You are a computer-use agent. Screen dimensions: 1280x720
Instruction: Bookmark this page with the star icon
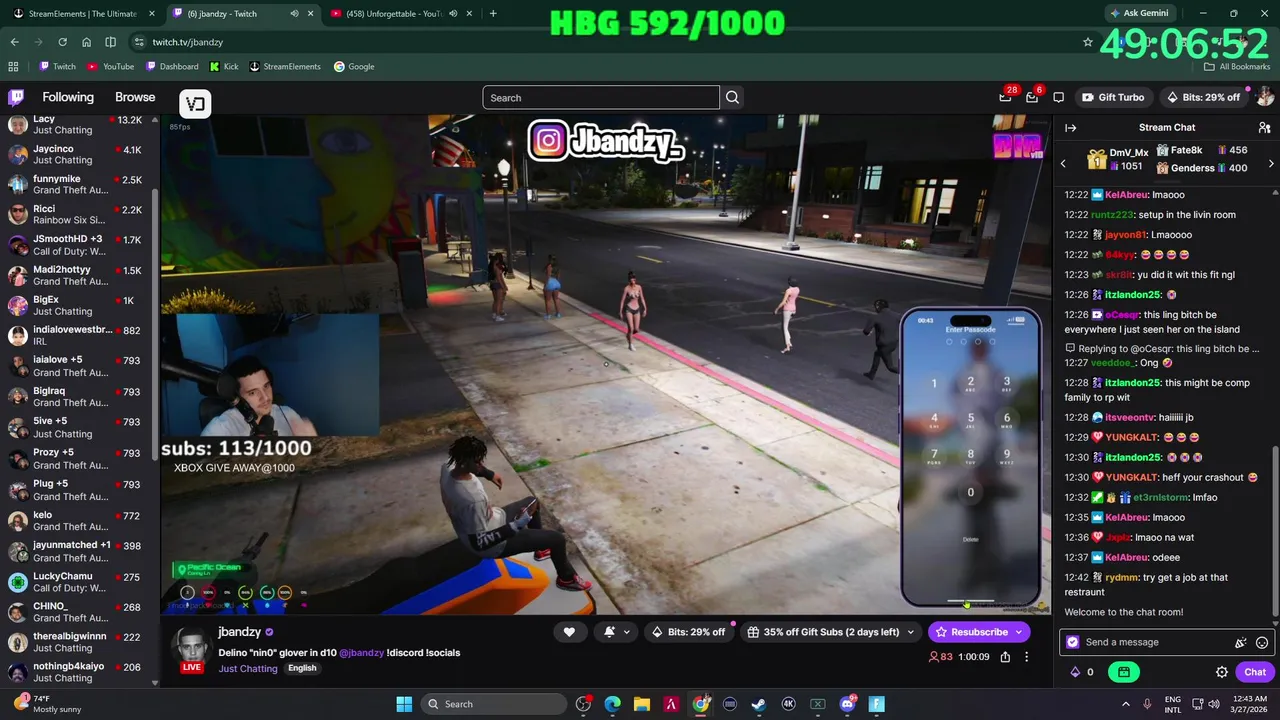point(1088,42)
